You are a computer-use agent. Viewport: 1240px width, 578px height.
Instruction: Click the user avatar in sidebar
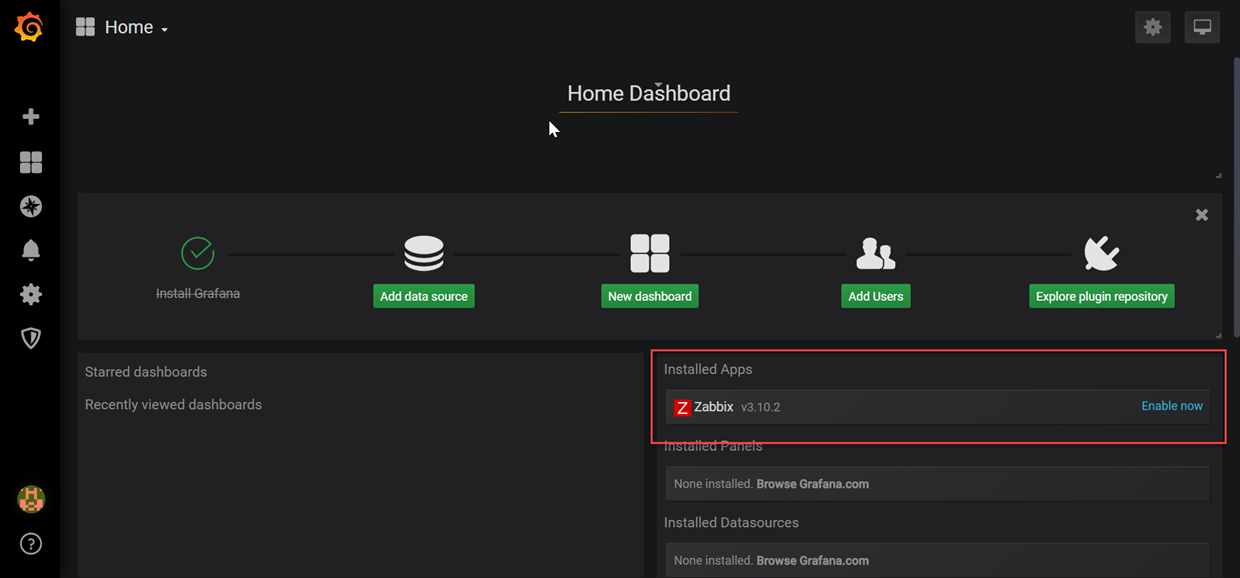coord(31,499)
